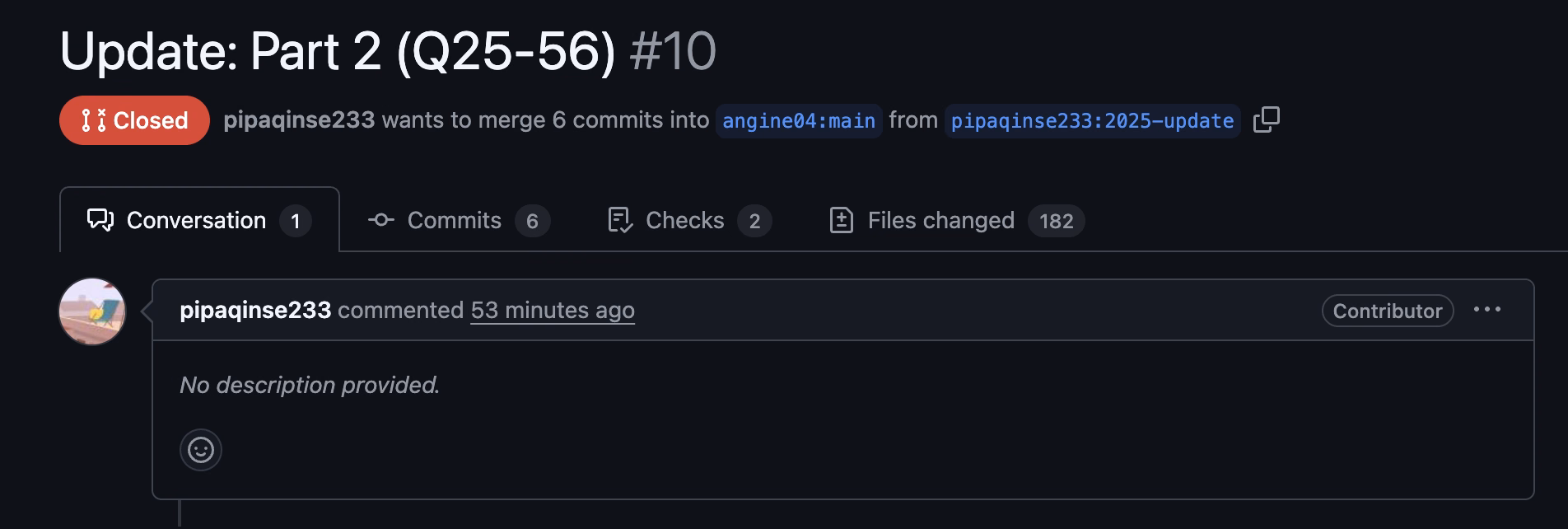Select the Conversation tab
1568x529 pixels.
click(199, 220)
